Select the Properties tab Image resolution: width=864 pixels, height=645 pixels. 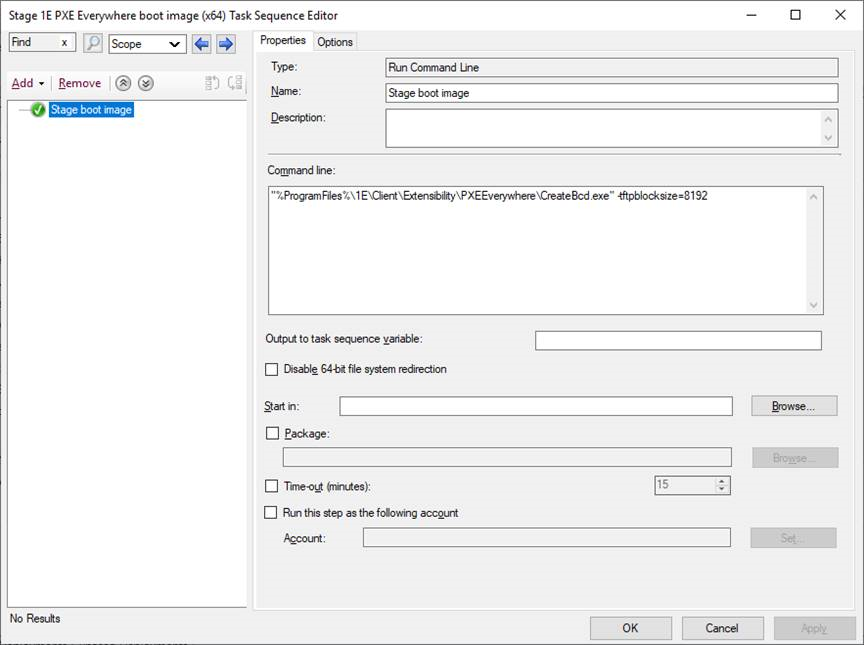pos(283,40)
